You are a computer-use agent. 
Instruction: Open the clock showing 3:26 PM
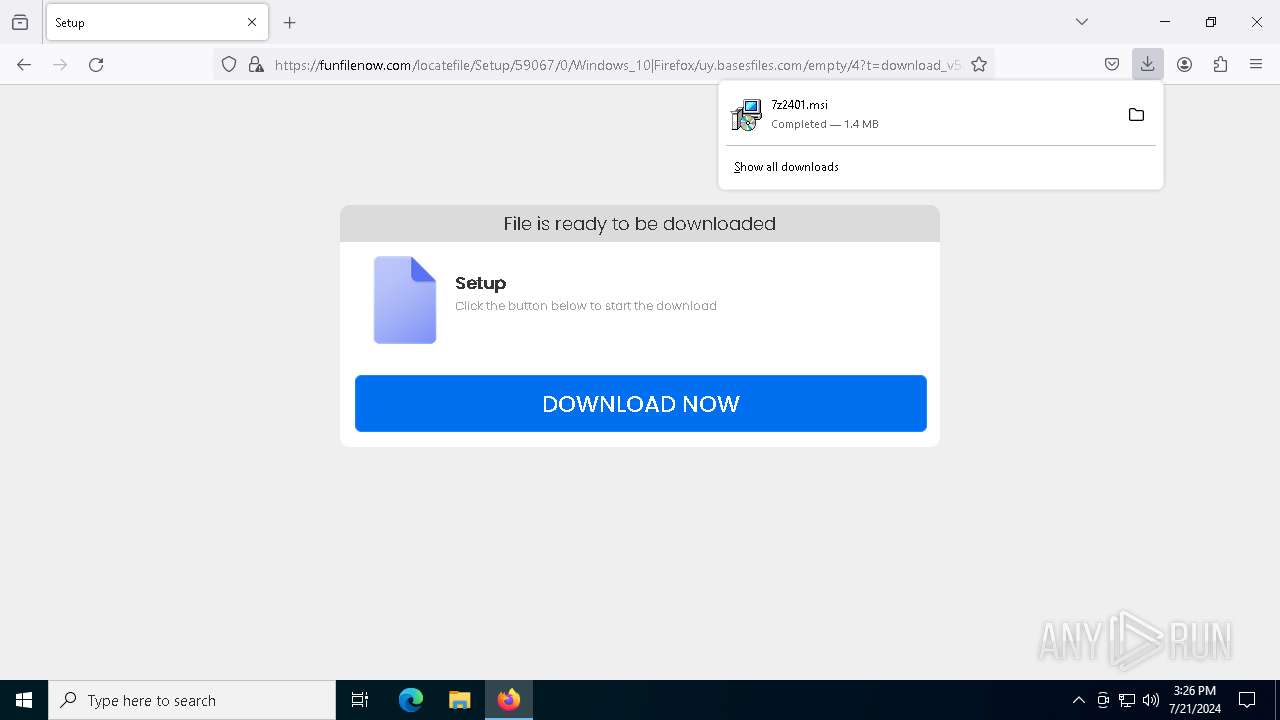pyautogui.click(x=1195, y=700)
